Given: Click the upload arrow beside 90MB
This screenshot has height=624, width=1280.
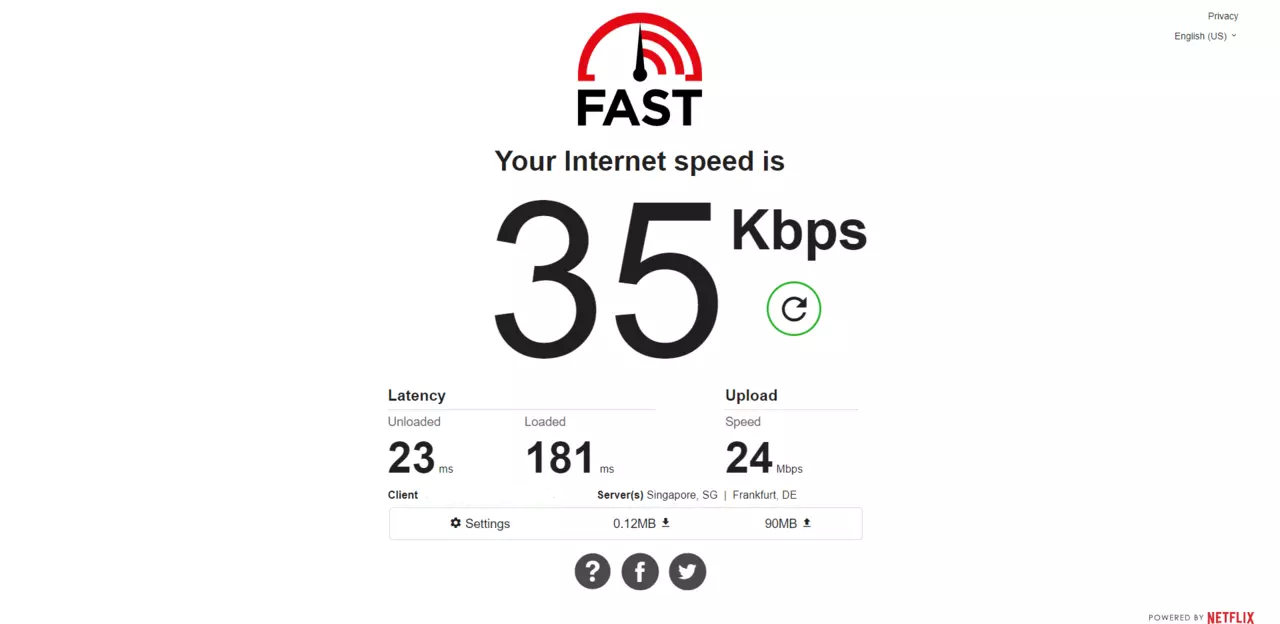Looking at the screenshot, I should tap(807, 523).
